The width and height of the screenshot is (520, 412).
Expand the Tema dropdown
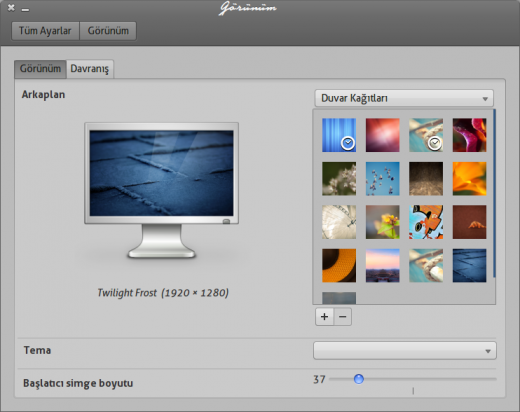[405, 351]
